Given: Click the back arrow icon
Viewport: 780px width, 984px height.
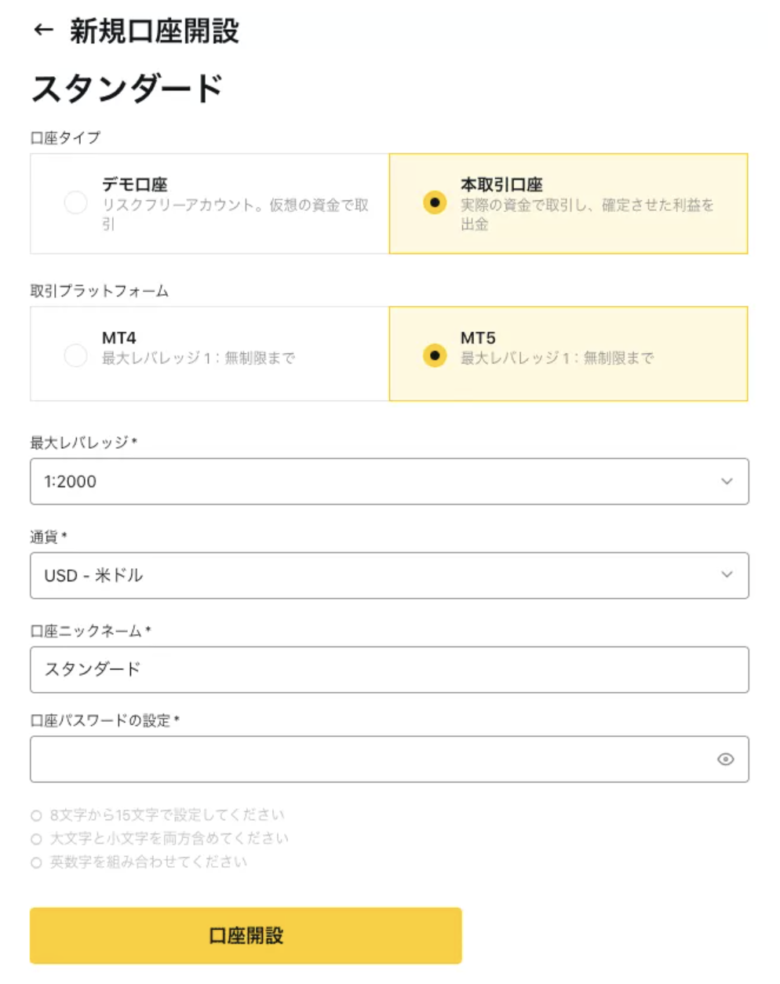Looking at the screenshot, I should tap(43, 29).
